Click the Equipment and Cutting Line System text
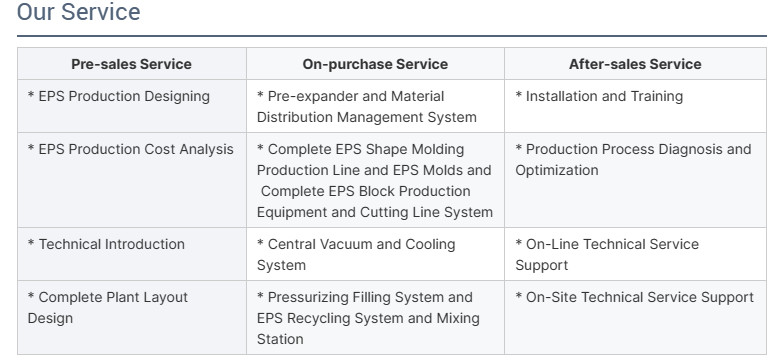 [x=375, y=212]
